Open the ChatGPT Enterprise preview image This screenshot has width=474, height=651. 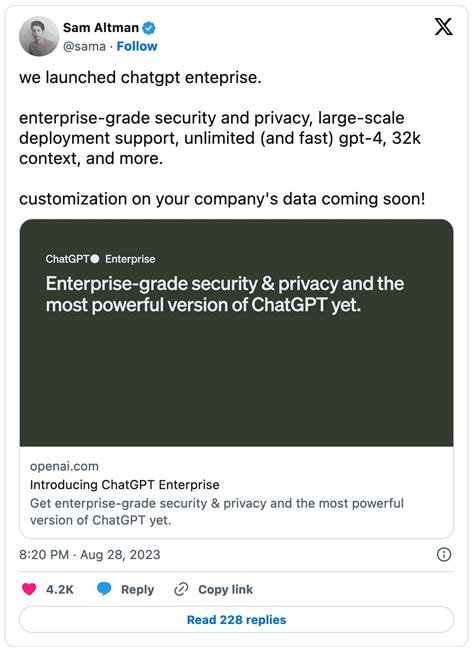(236, 333)
